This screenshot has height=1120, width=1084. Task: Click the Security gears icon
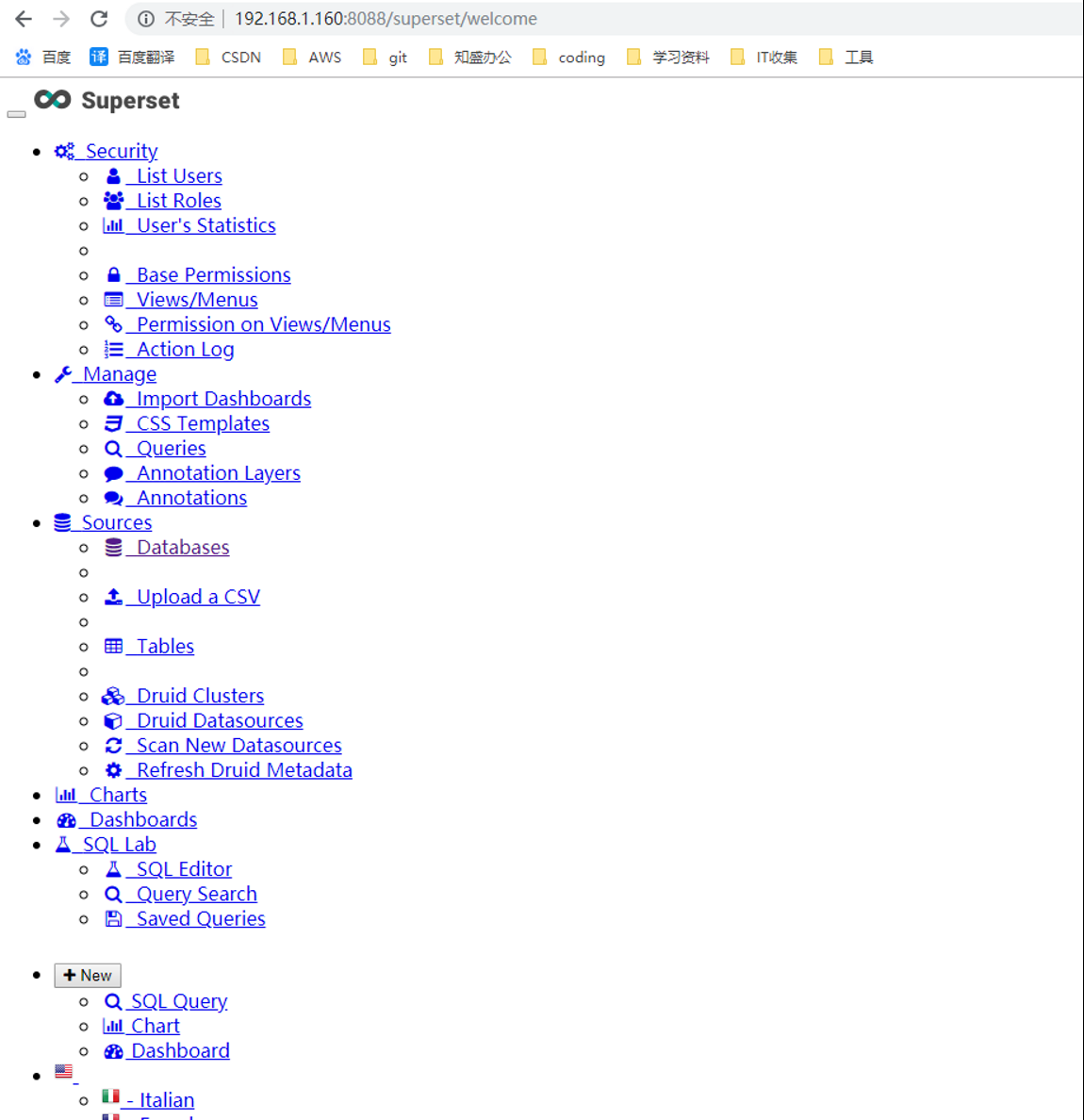coord(64,152)
